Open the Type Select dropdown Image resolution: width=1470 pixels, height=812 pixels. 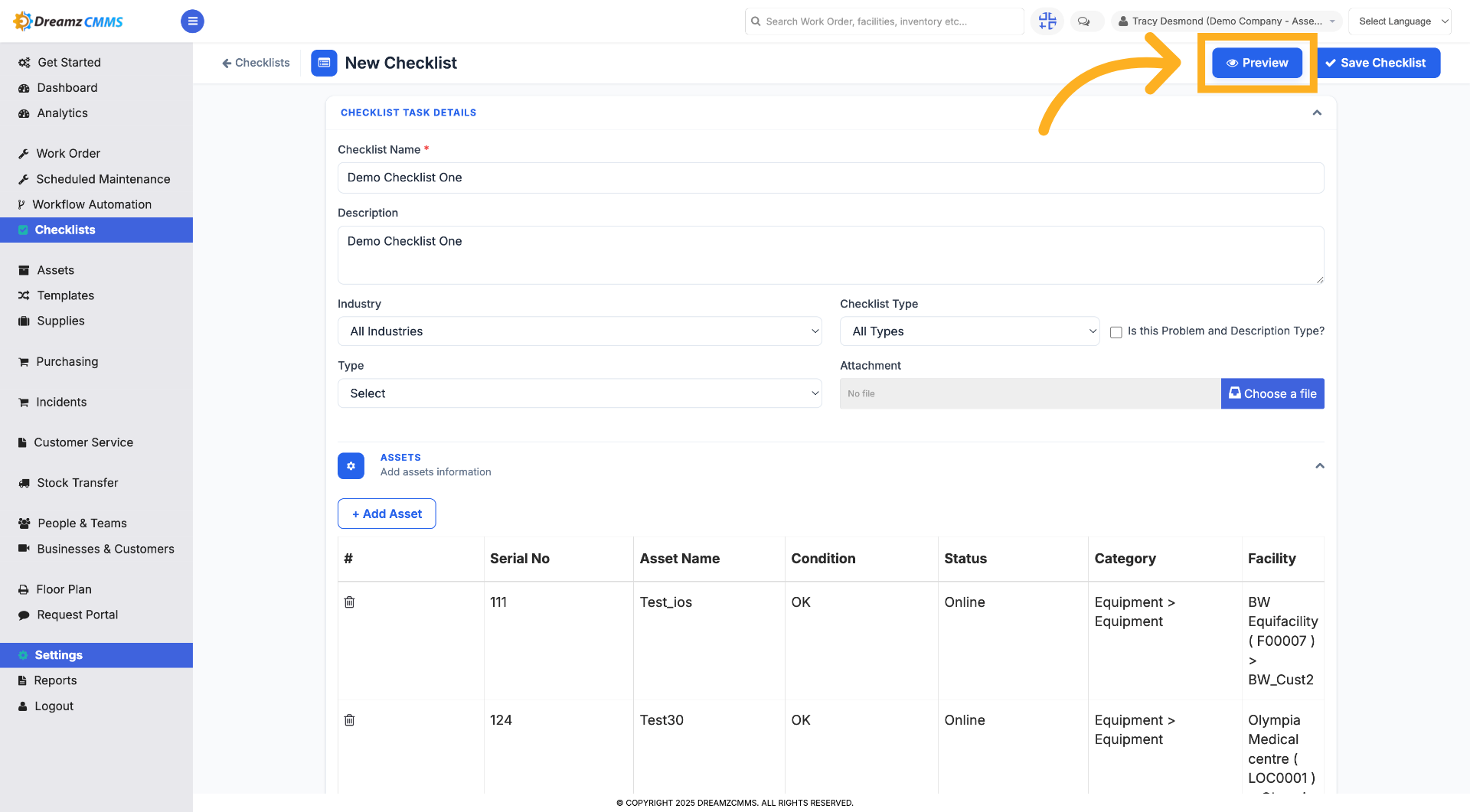coord(580,393)
